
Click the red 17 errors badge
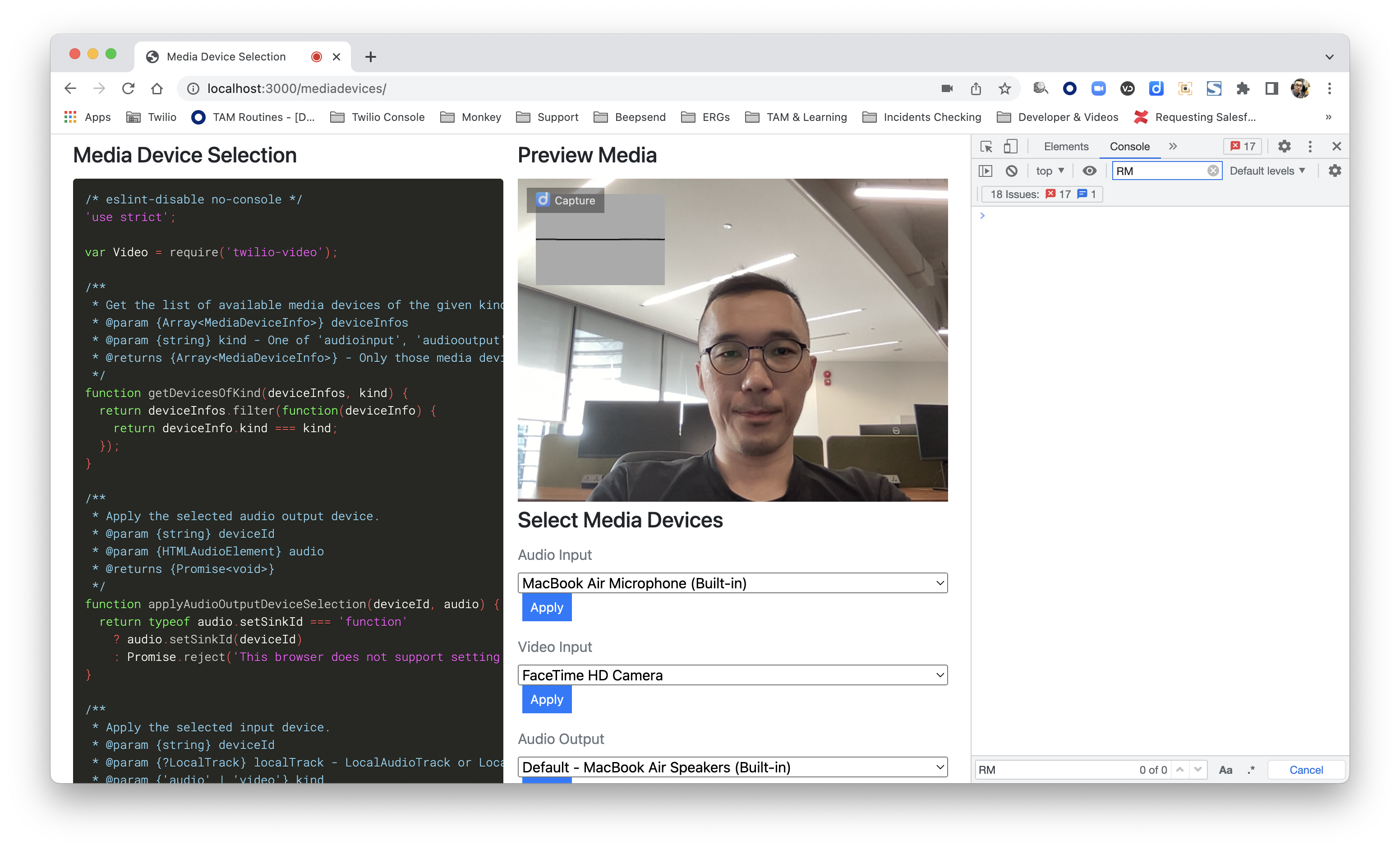point(1243,146)
